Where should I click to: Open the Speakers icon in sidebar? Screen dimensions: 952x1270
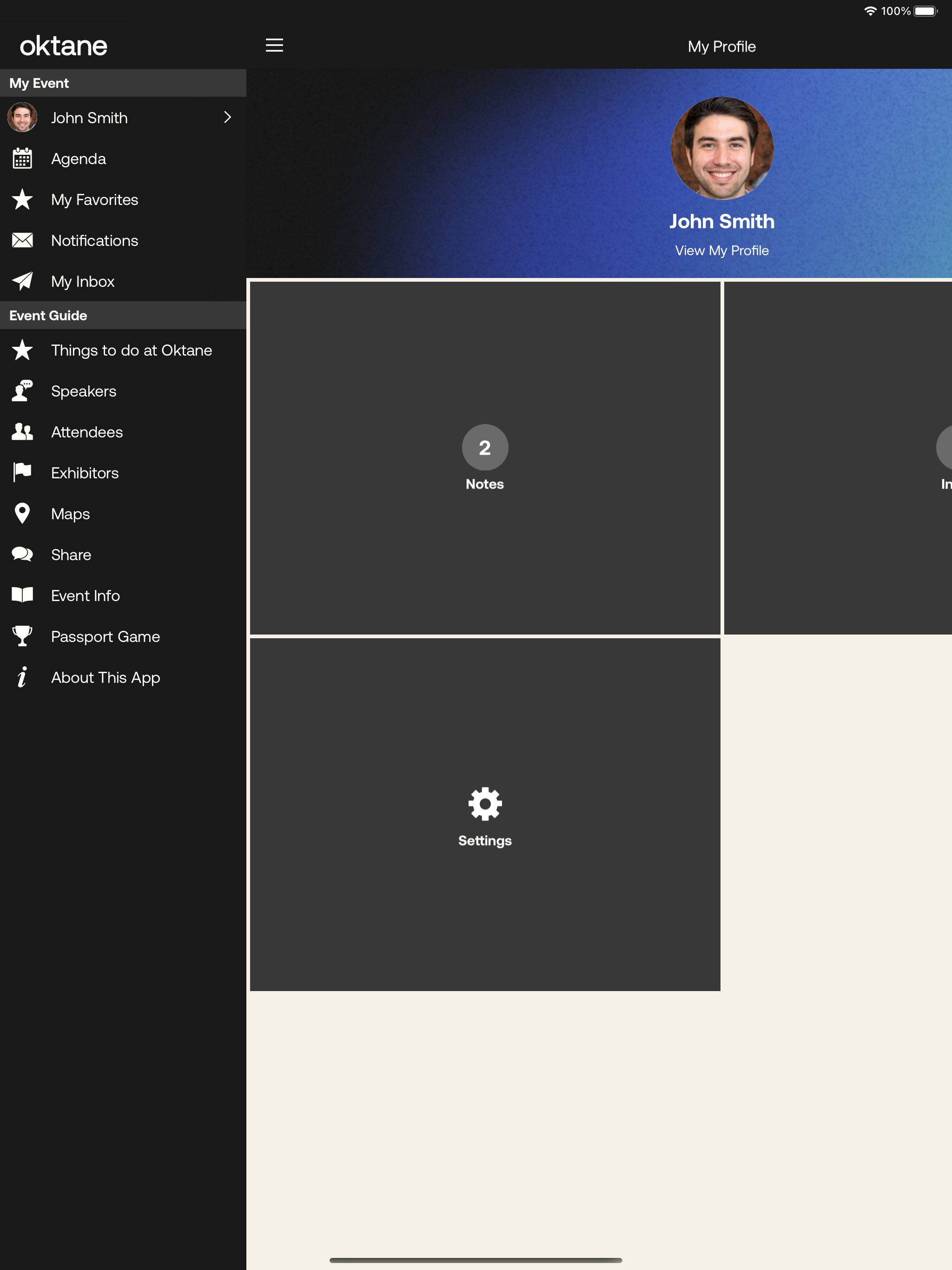22,390
